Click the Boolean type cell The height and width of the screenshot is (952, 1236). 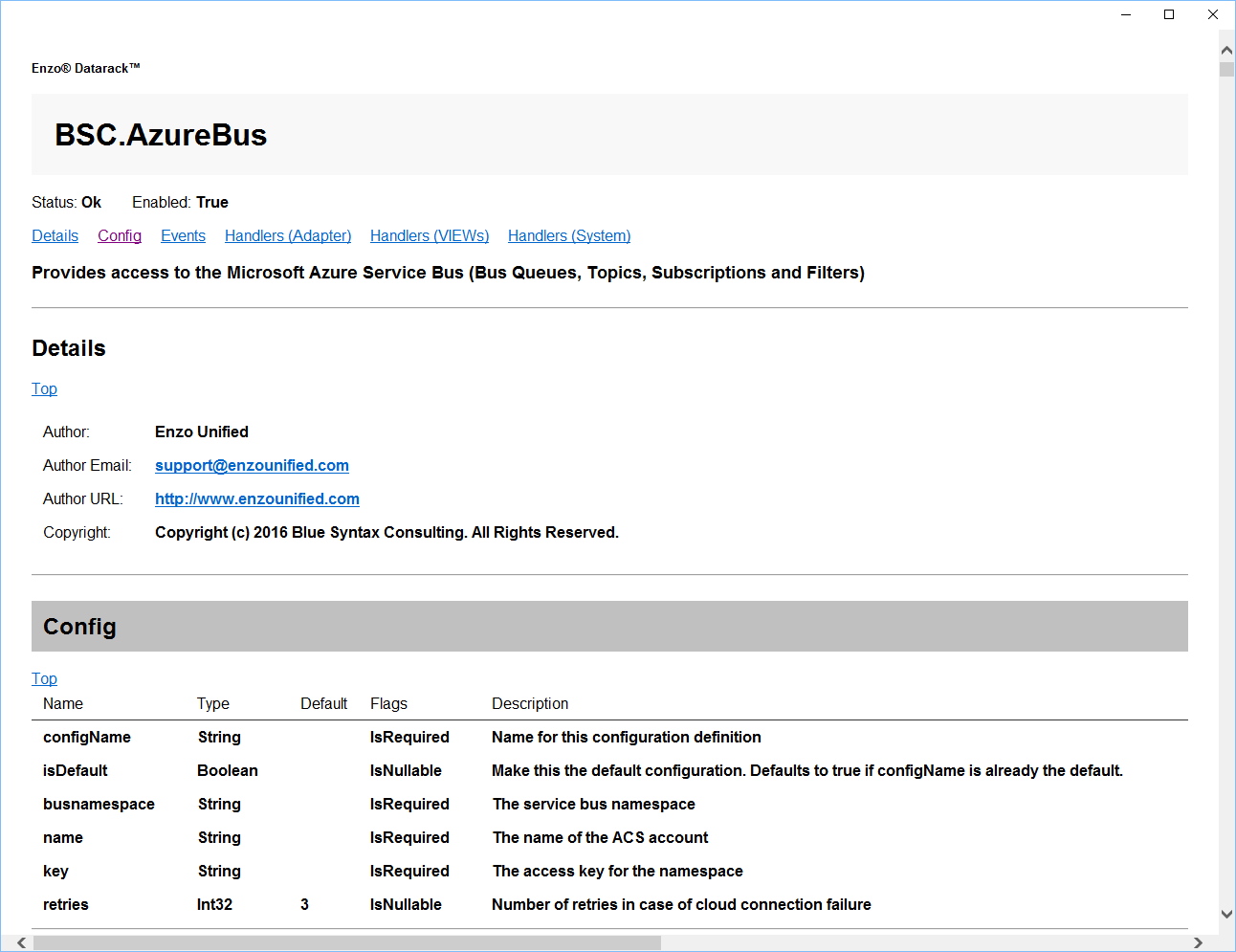tap(228, 770)
